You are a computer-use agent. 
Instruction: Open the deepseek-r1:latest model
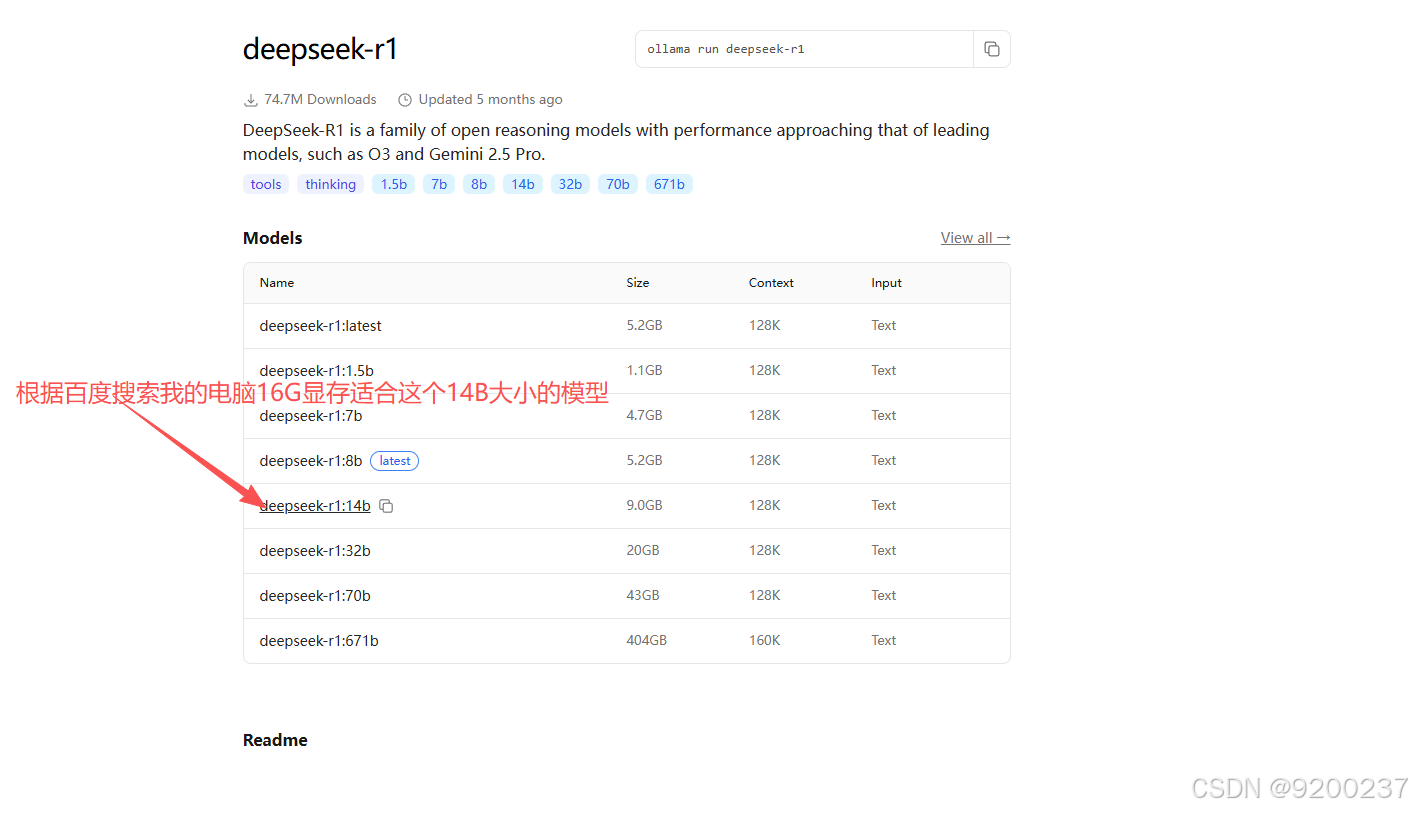pos(320,326)
